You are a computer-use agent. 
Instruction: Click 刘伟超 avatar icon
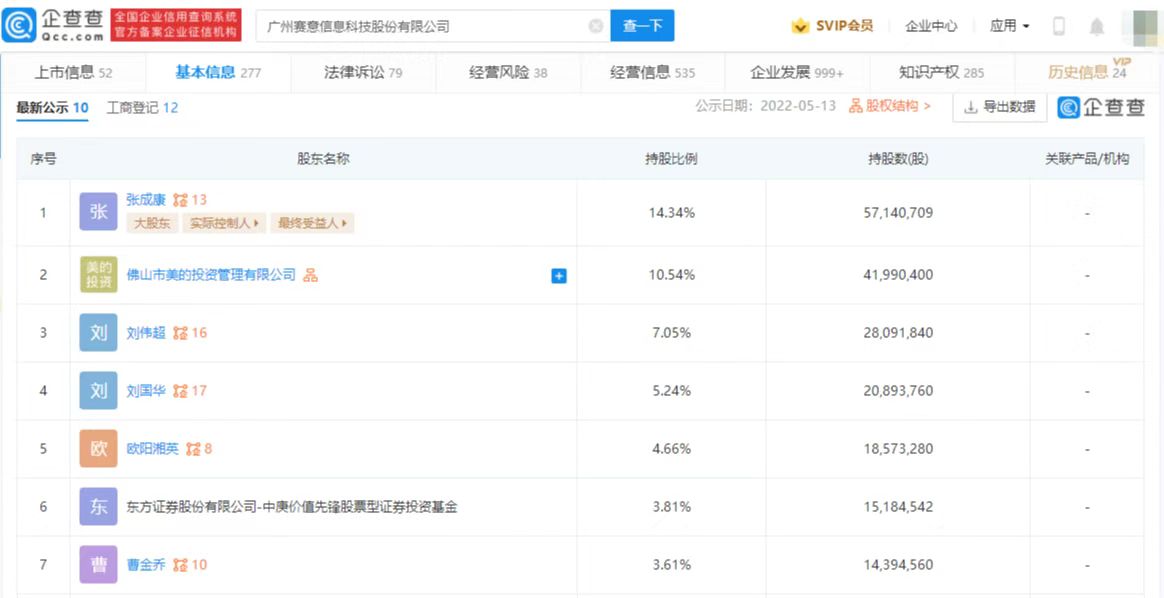tap(99, 332)
